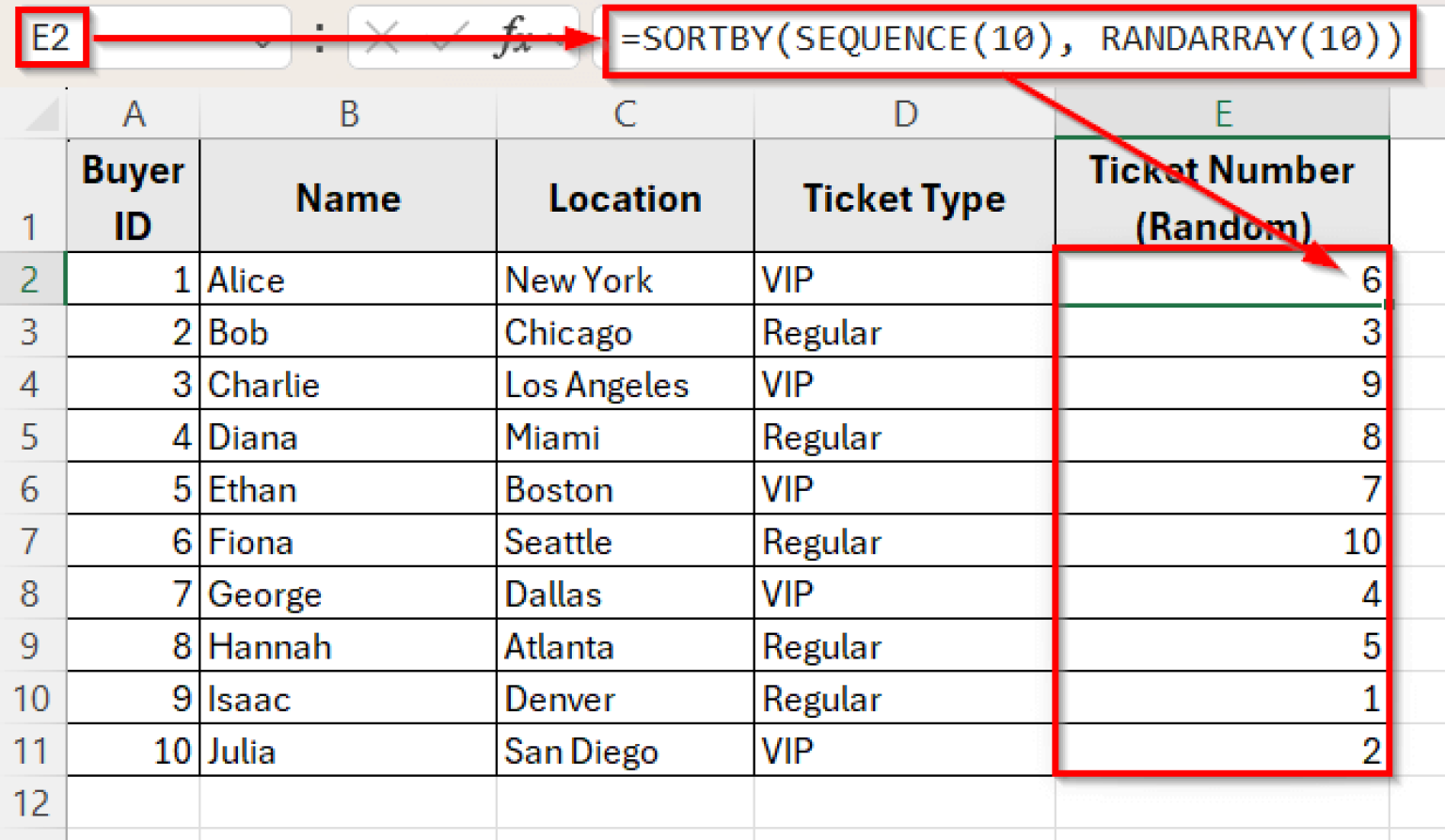Click the Cancel (X) icon beside formula bar

pyautogui.click(x=383, y=38)
